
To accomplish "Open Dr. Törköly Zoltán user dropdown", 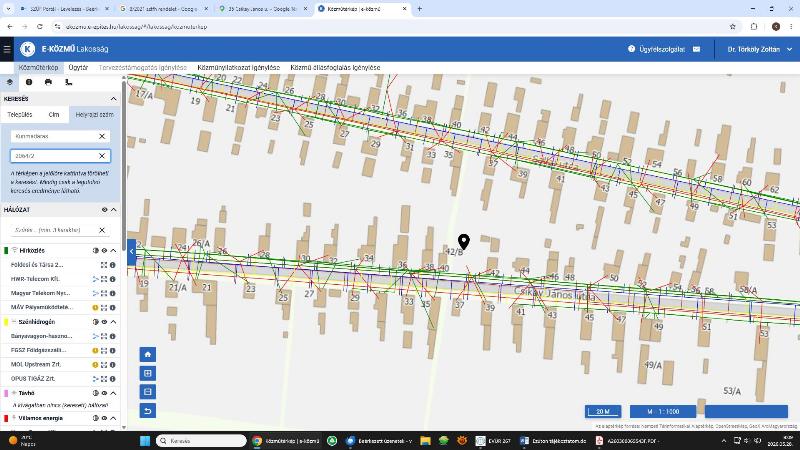I will (x=759, y=49).
